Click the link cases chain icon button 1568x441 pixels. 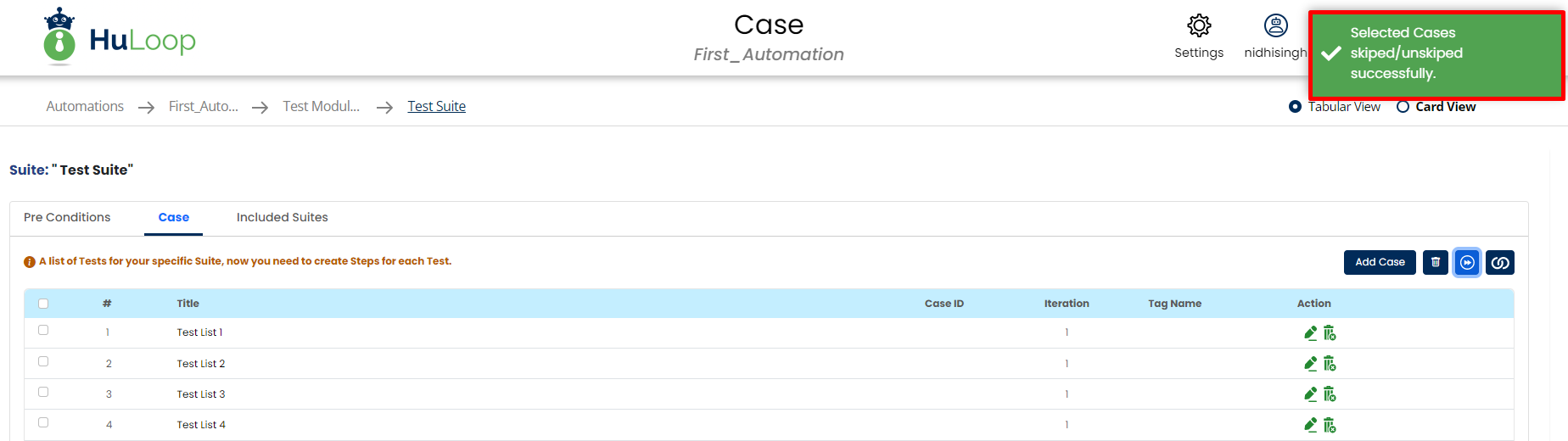(x=1500, y=263)
